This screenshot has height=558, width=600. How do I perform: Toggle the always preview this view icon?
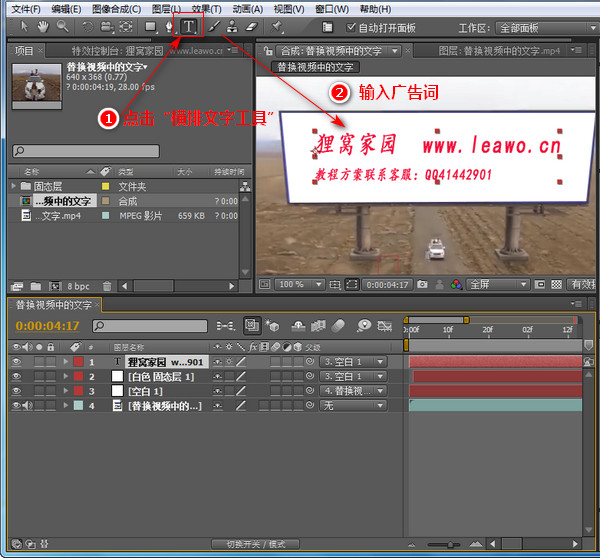tap(264, 284)
